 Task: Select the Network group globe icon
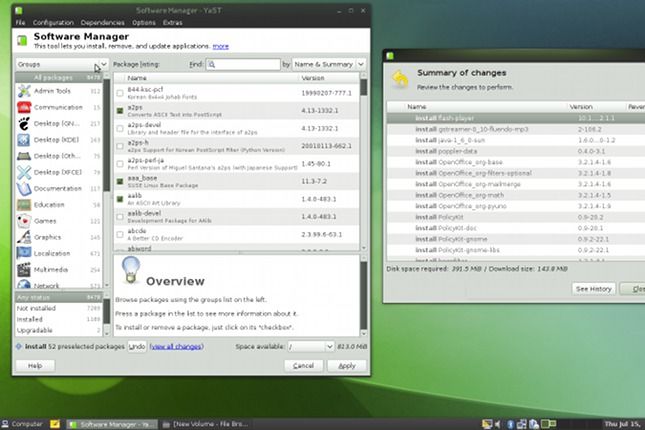coord(24,284)
